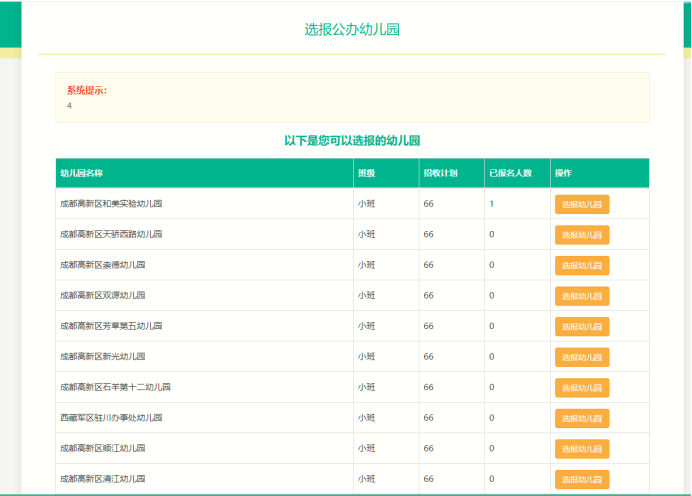Click 选报幼儿园 button for 新光幼儿园

(x=581, y=357)
